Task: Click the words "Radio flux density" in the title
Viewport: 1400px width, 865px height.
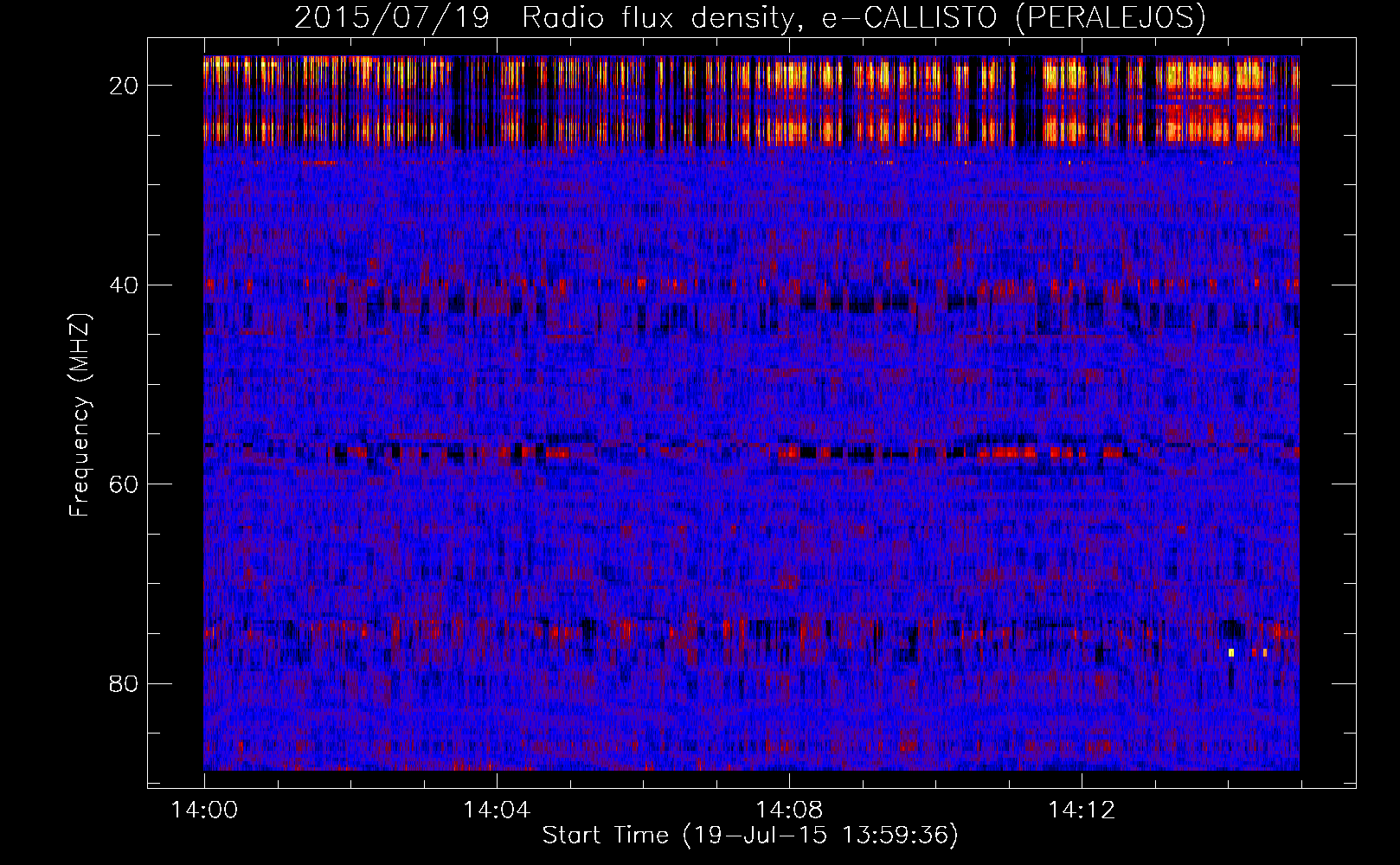Action: coord(657,18)
